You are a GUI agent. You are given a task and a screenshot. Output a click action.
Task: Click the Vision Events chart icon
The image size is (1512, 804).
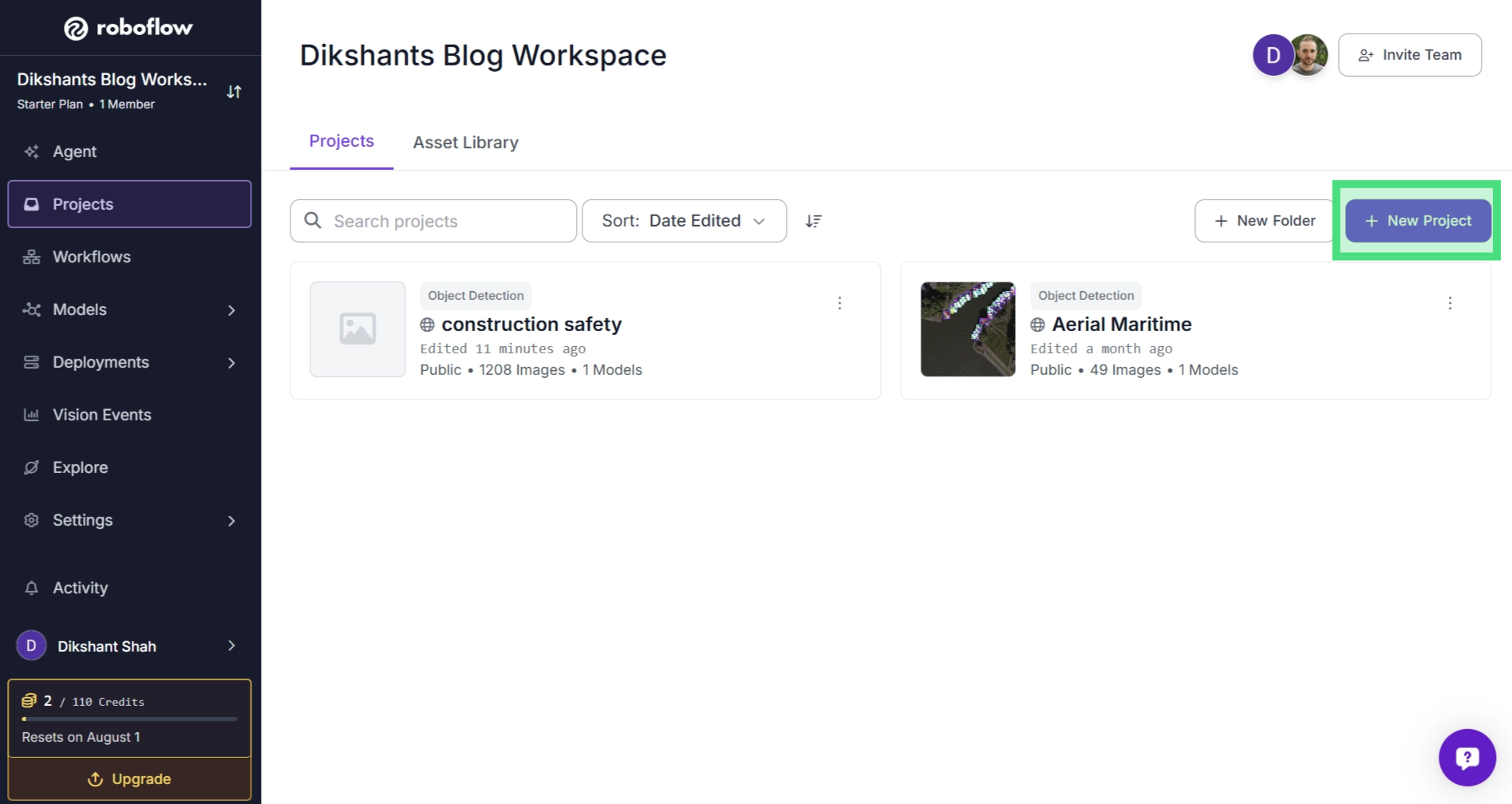coord(31,415)
